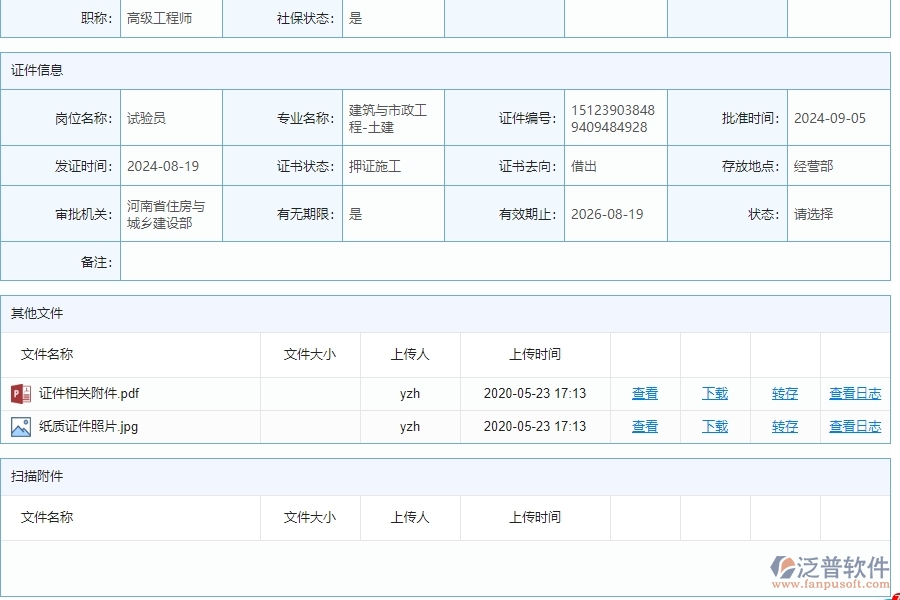Click 转存 for 纸质证件照片.jpg
This screenshot has width=900, height=600.
pyautogui.click(x=785, y=426)
